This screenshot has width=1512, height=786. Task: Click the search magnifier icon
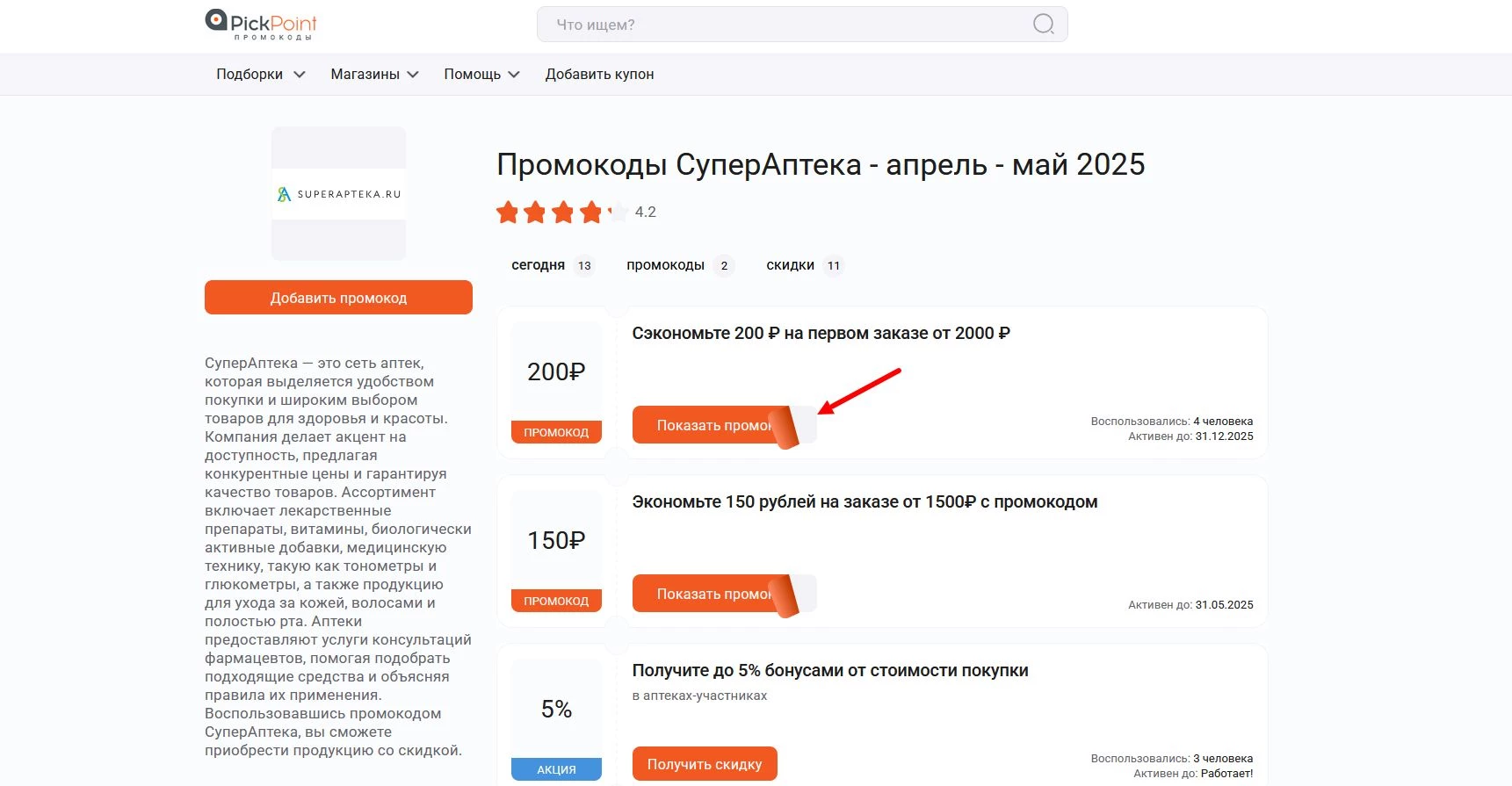[x=1043, y=25]
